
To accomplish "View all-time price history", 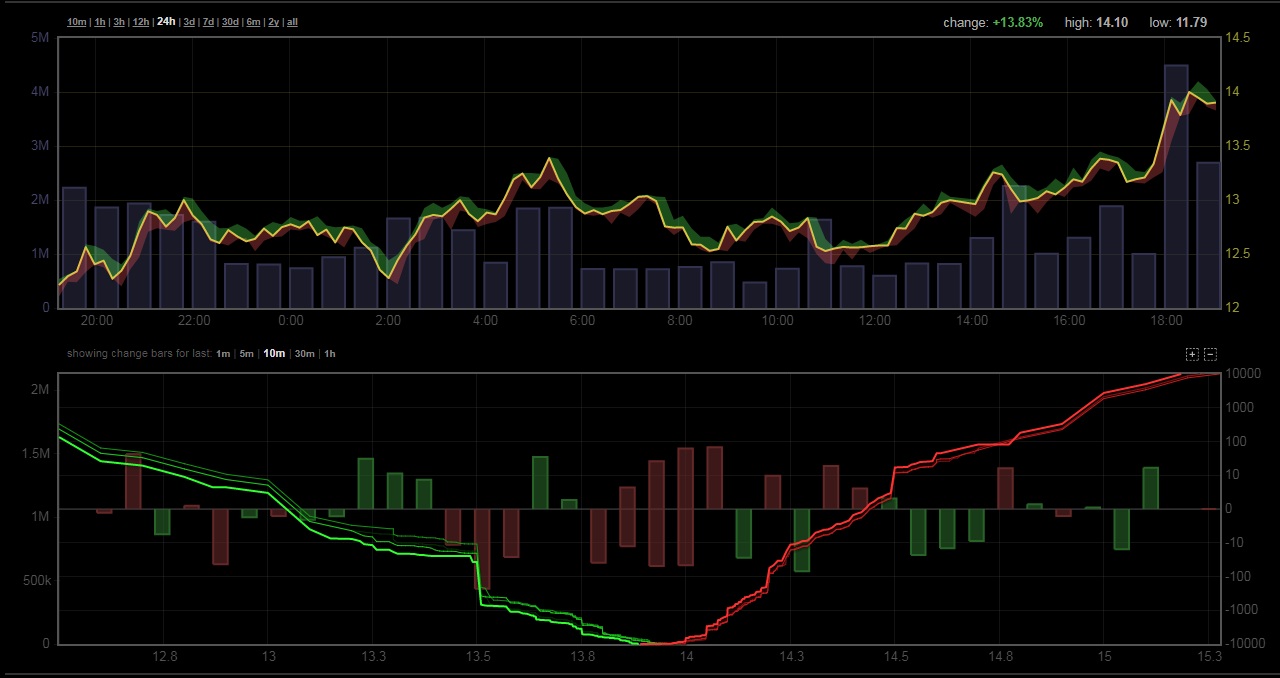I will [x=292, y=22].
